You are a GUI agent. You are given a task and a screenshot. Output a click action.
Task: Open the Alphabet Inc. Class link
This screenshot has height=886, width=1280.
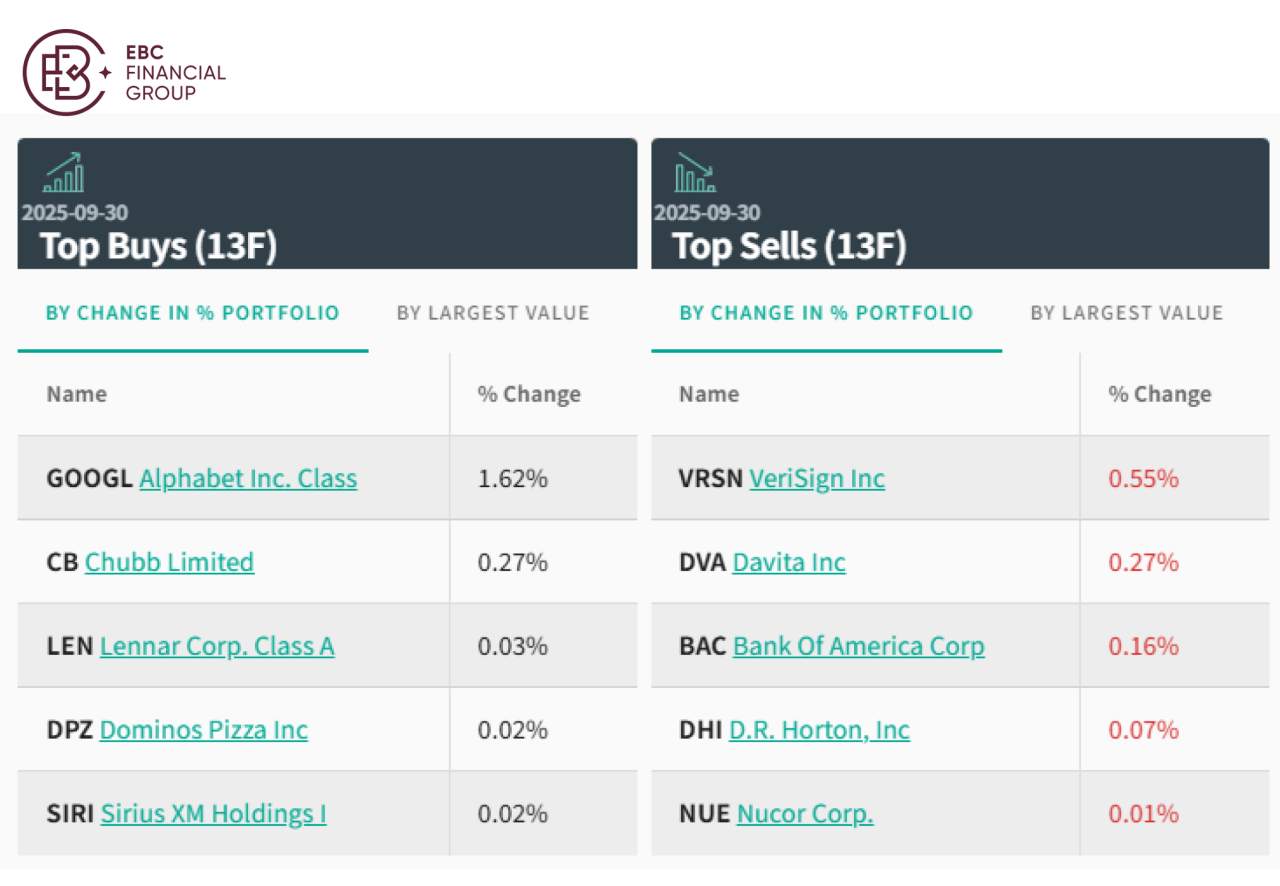click(x=248, y=478)
